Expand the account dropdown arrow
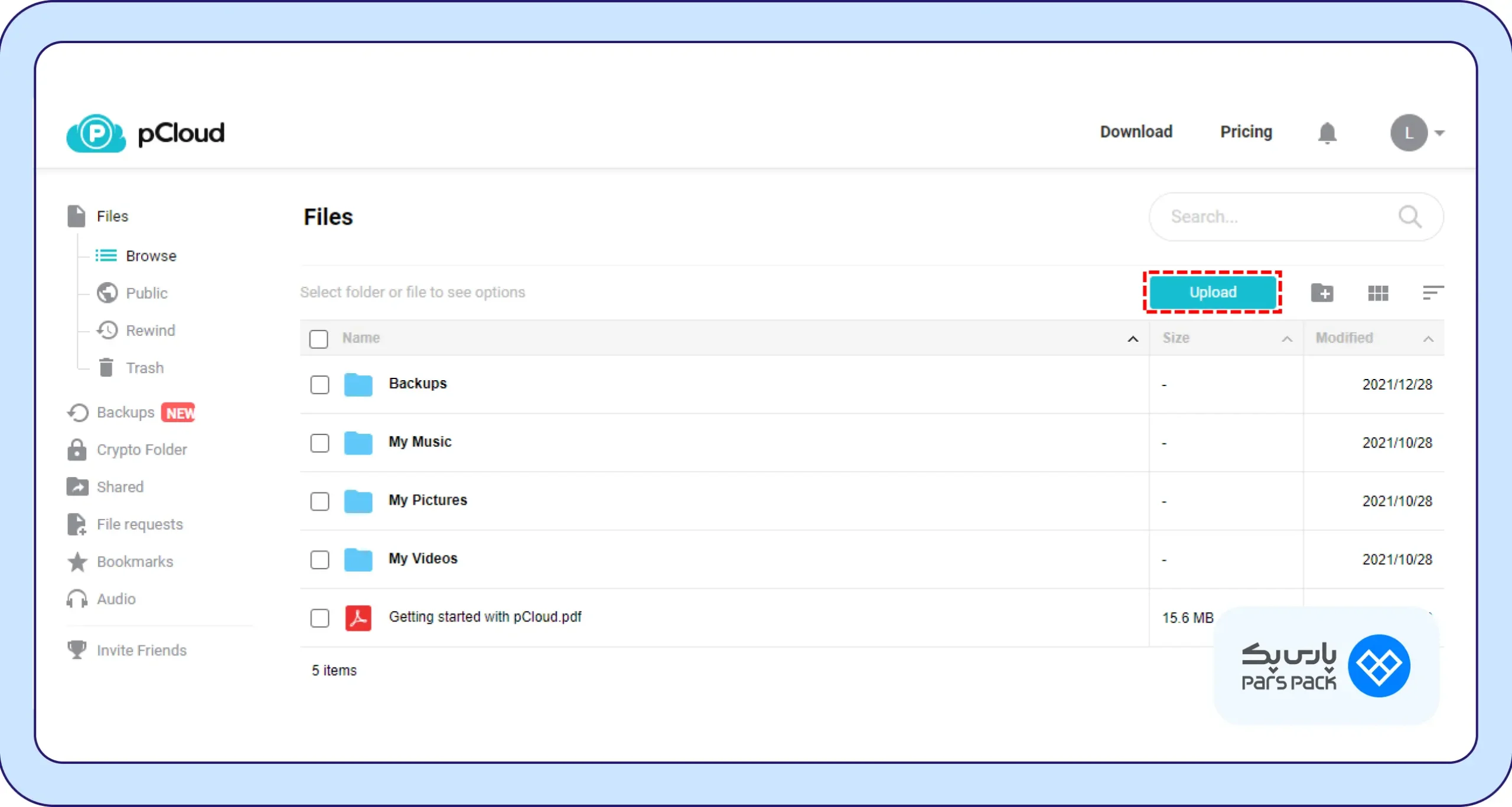 [1440, 133]
